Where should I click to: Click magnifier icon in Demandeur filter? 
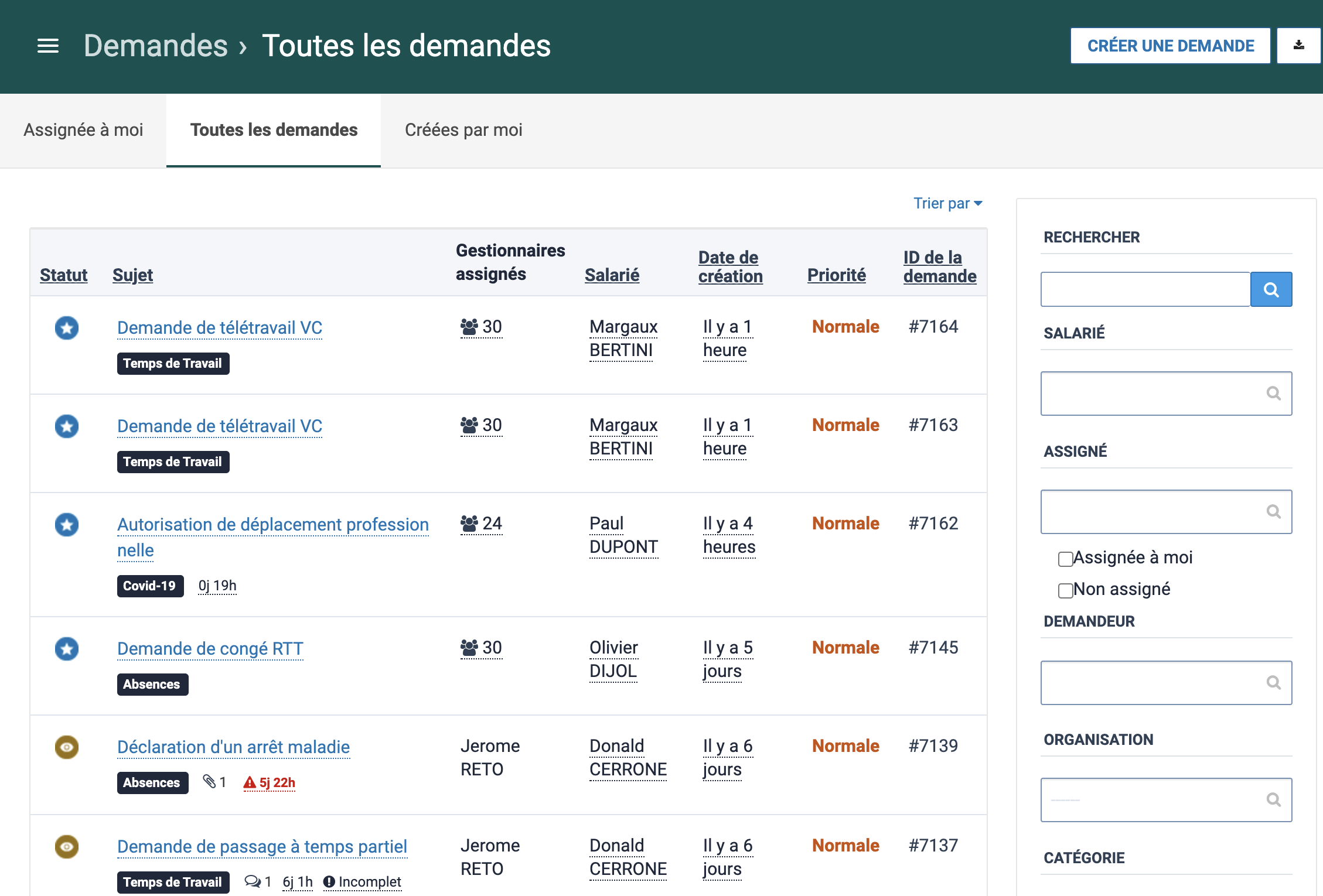pos(1273,683)
